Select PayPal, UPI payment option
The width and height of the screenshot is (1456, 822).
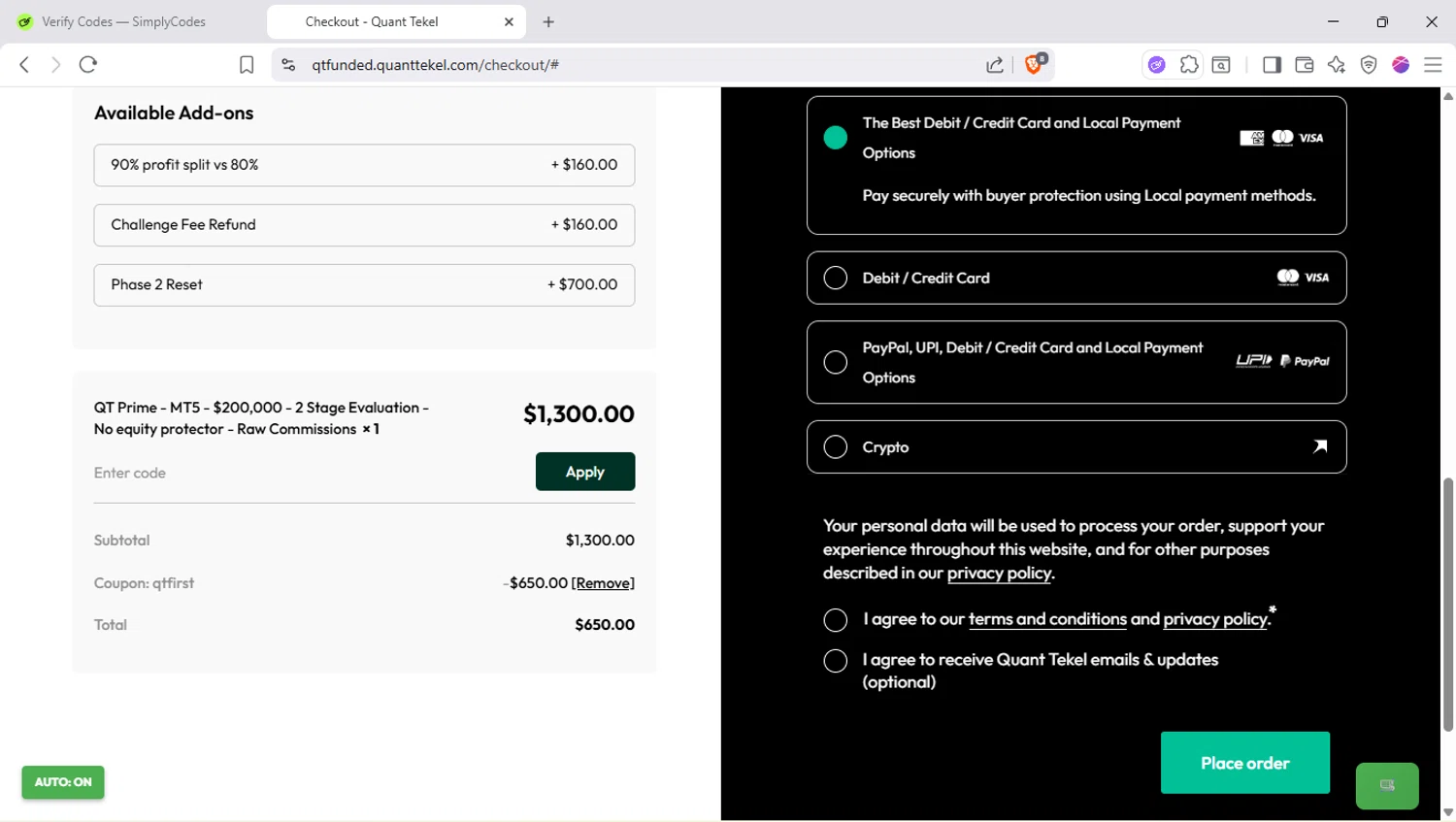point(836,362)
